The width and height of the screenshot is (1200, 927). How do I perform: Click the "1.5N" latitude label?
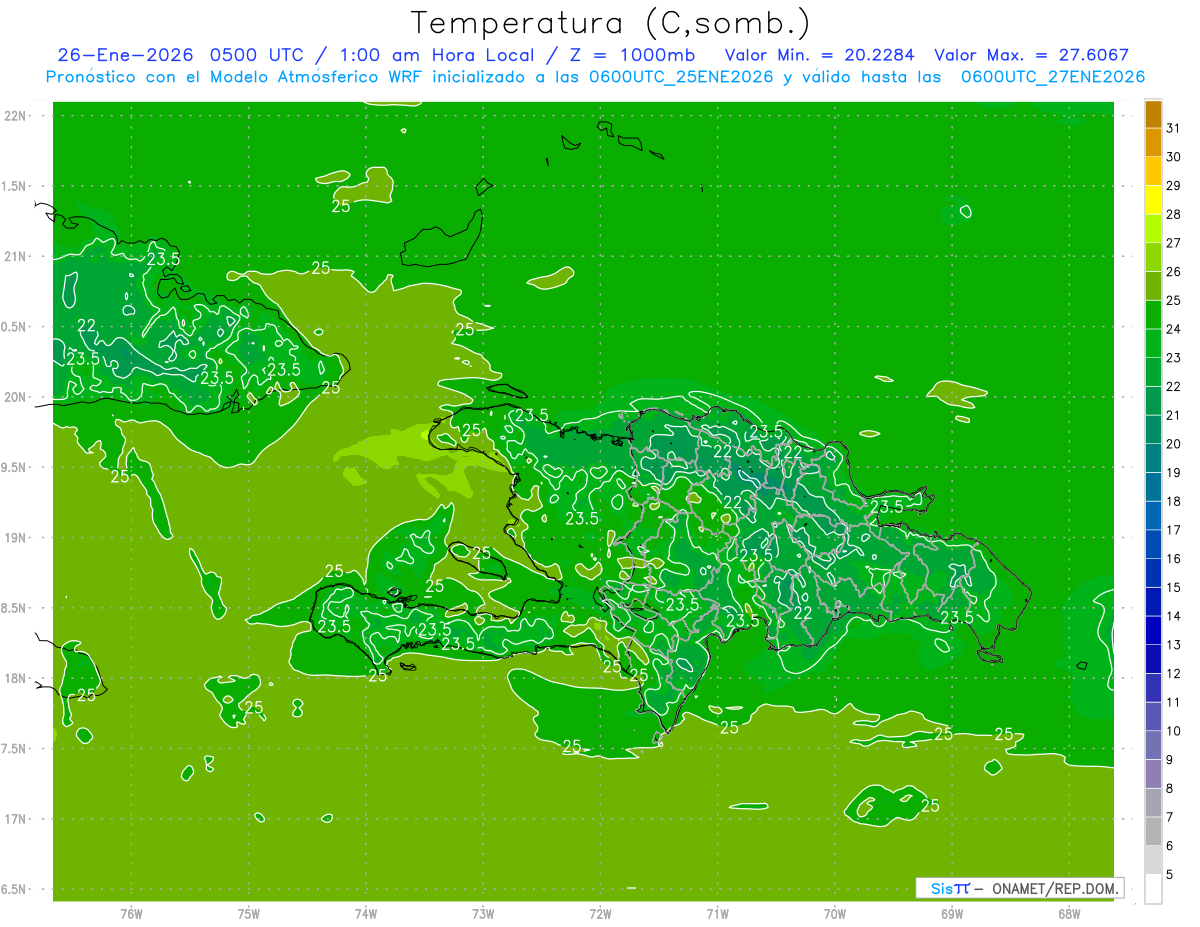(x=14, y=186)
